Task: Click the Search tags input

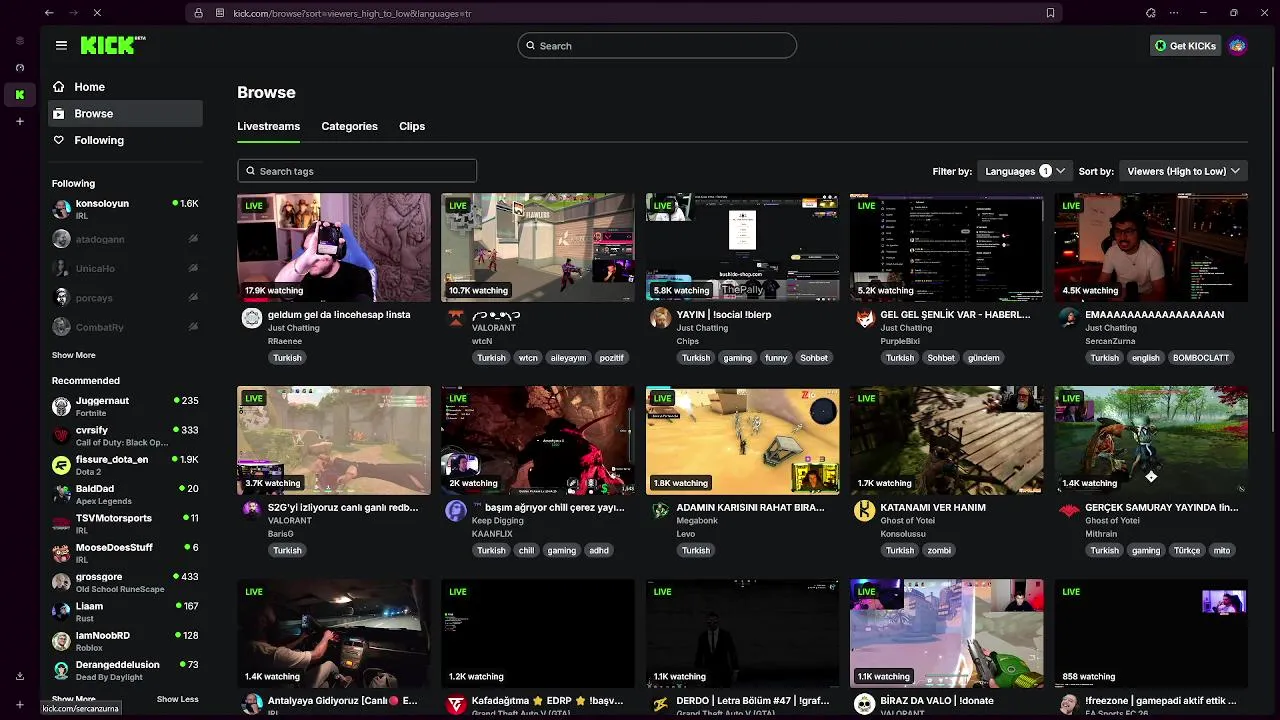Action: pyautogui.click(x=357, y=171)
